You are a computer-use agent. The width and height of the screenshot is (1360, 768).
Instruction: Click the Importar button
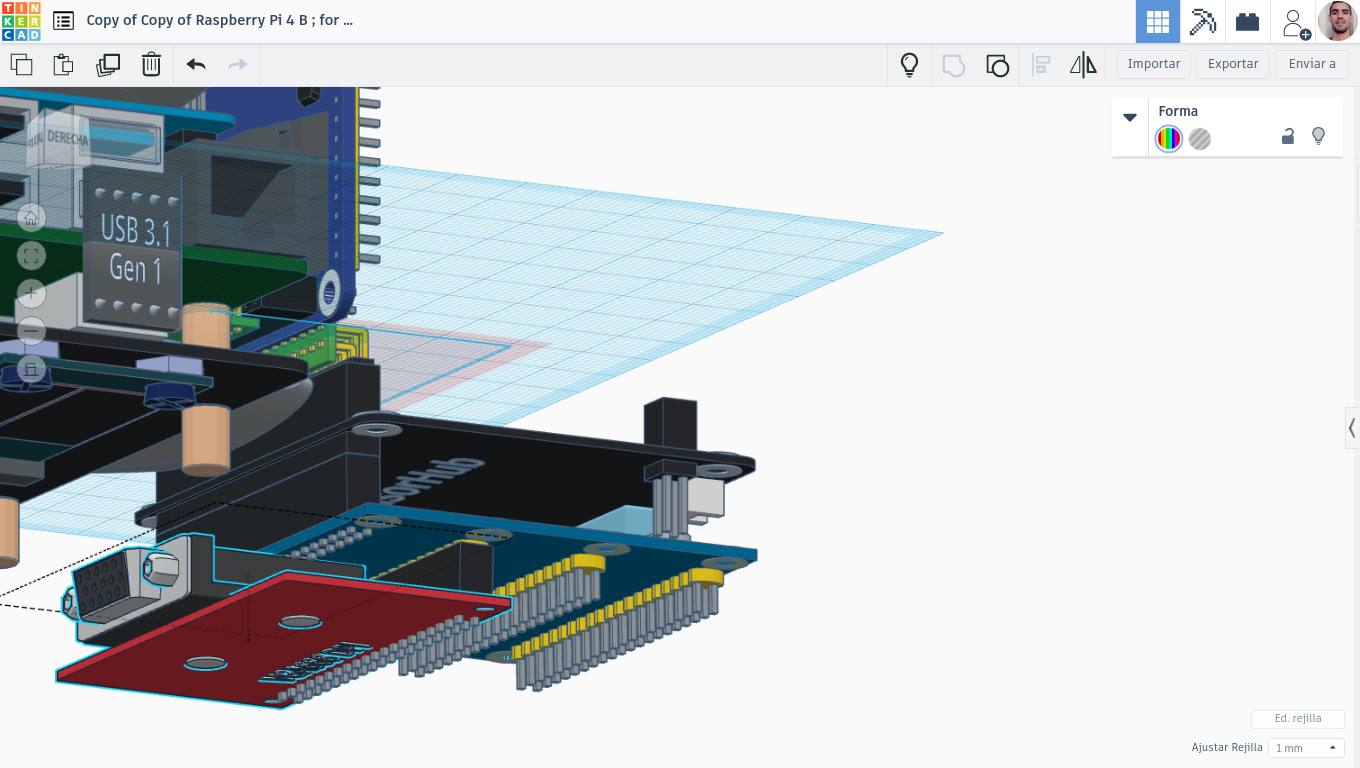pyautogui.click(x=1154, y=64)
